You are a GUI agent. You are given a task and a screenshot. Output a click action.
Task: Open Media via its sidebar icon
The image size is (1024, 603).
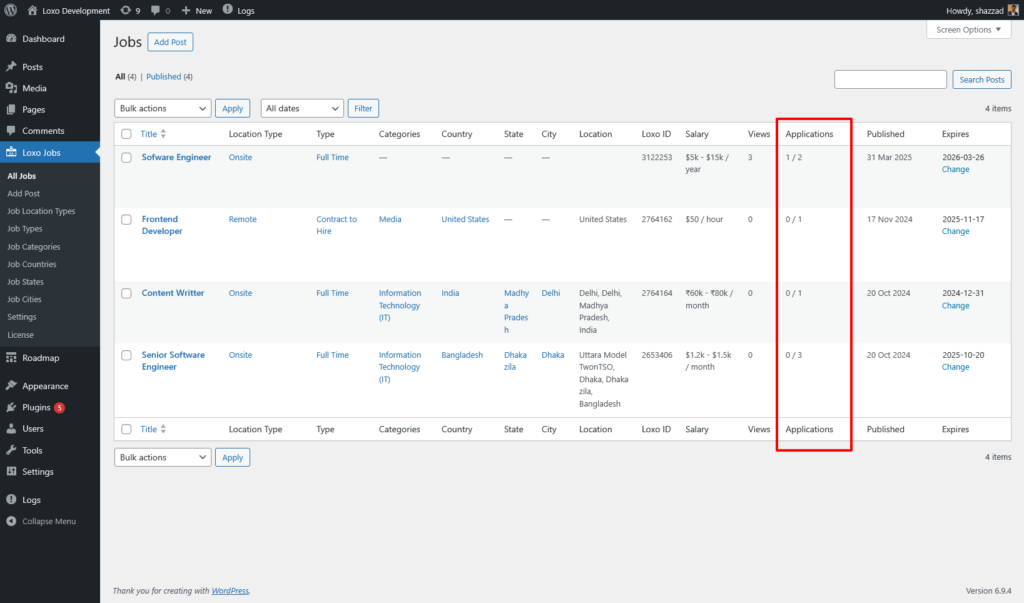coord(11,88)
